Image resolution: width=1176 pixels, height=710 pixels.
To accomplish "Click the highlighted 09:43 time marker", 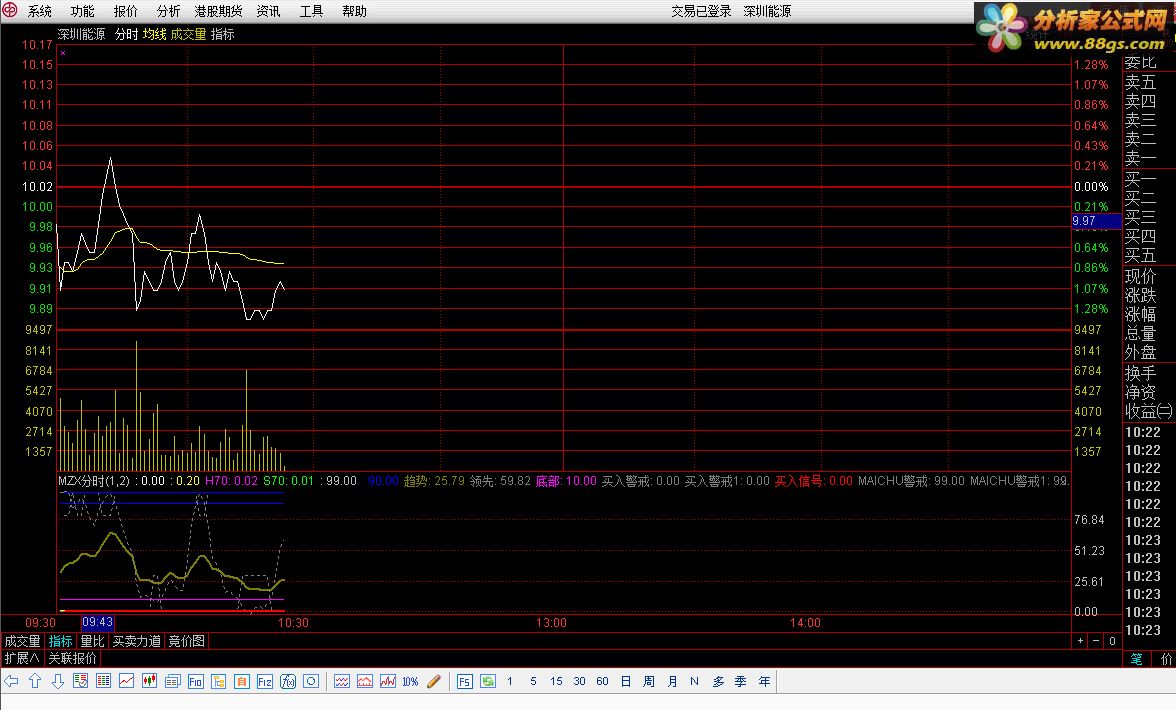I will pyautogui.click(x=98, y=622).
